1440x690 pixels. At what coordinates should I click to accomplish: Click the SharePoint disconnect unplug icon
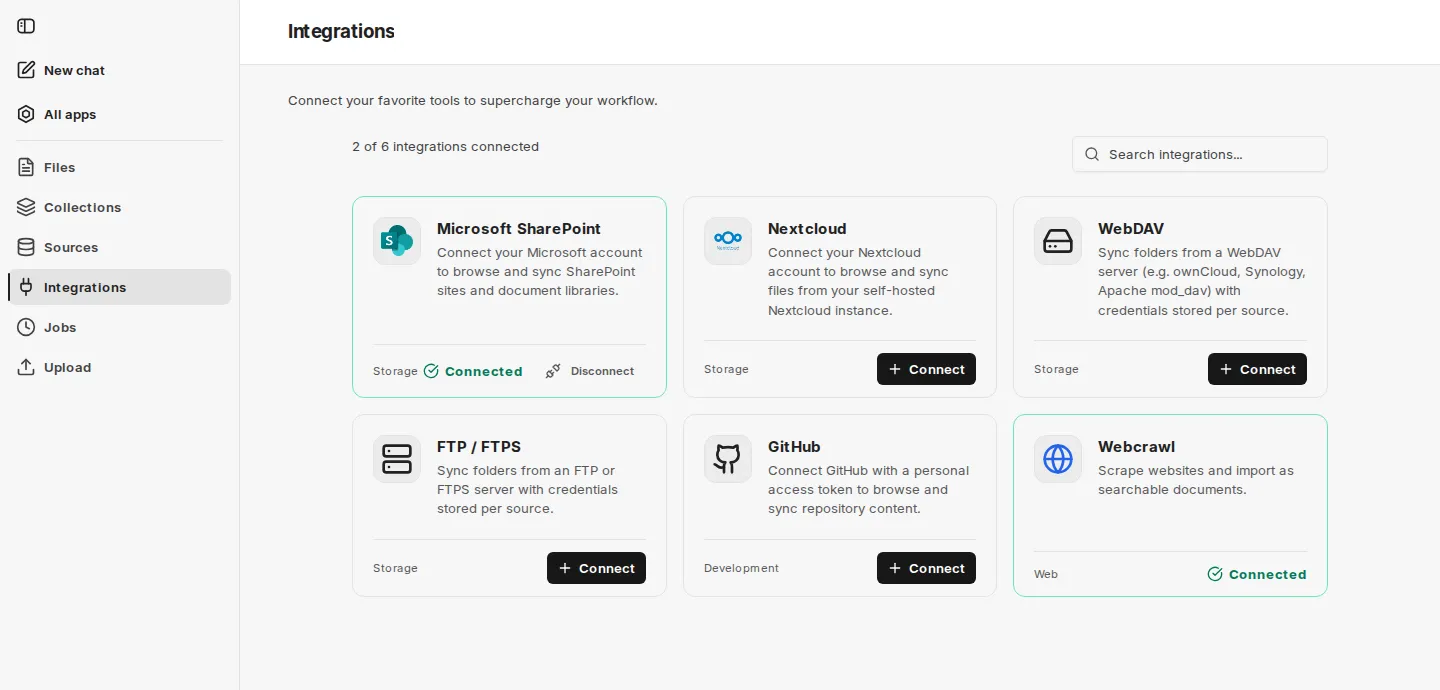[x=553, y=371]
